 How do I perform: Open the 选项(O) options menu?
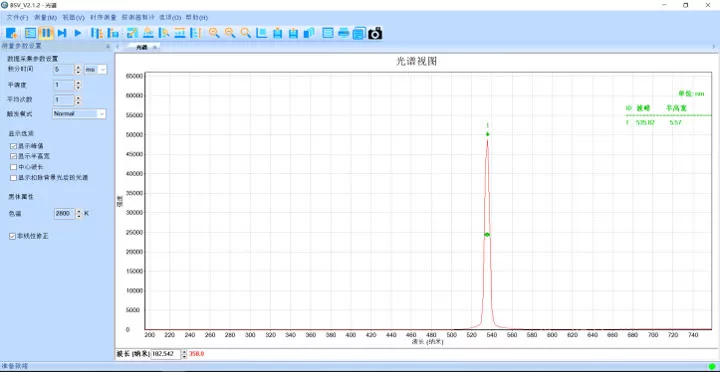coord(170,17)
